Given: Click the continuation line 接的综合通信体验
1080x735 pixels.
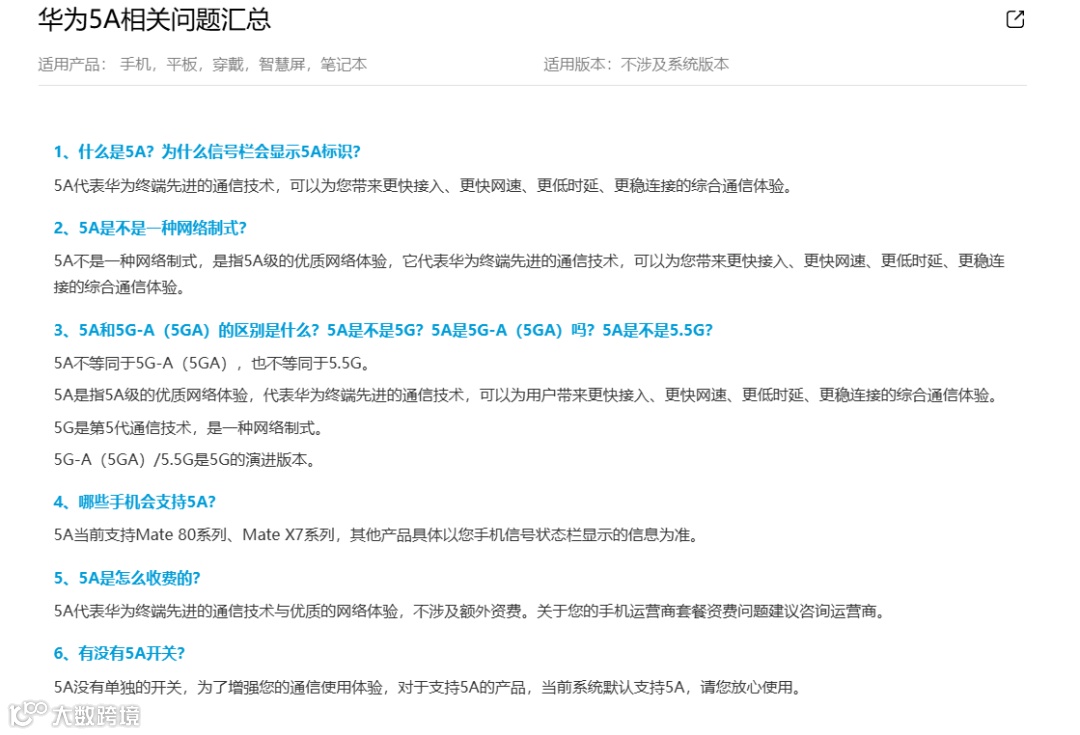Looking at the screenshot, I should [120, 287].
